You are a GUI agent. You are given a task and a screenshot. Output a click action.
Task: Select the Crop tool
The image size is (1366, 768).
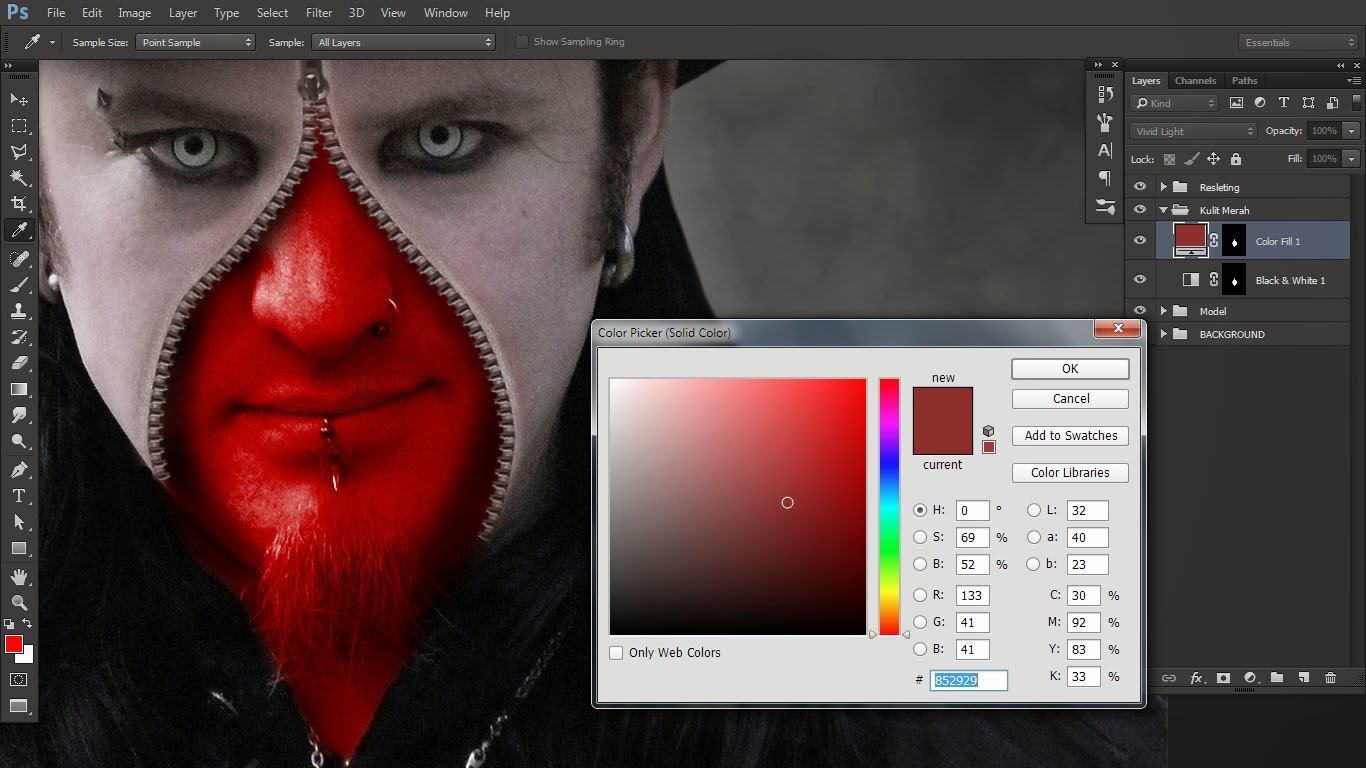(19, 204)
